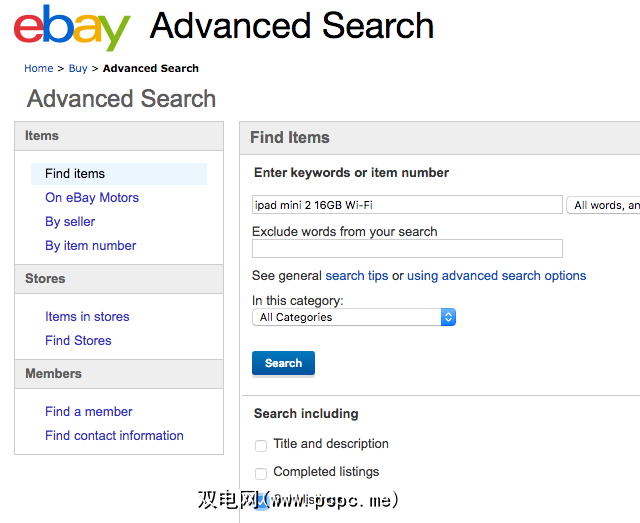The height and width of the screenshot is (523, 640).
Task: Open the Items in stores link
Action: [x=87, y=317]
